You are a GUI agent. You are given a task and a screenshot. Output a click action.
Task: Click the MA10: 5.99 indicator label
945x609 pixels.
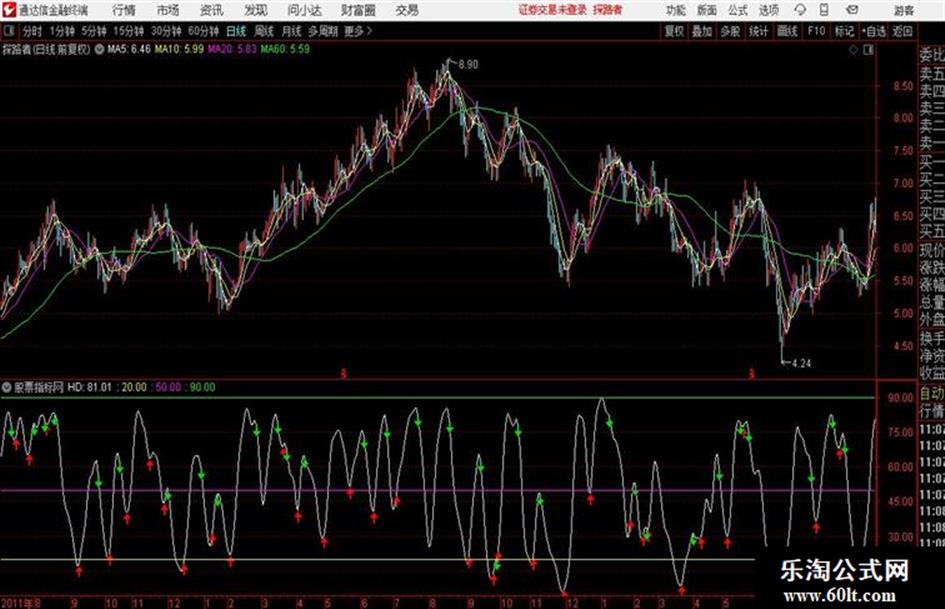point(179,49)
